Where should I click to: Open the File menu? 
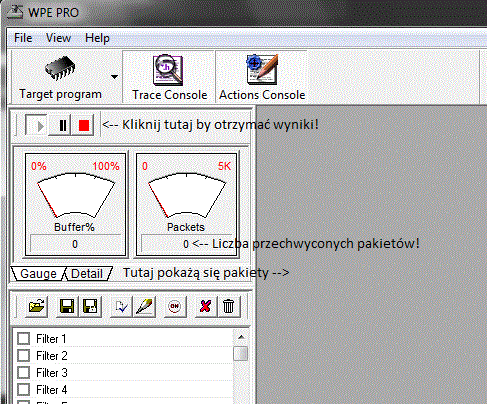[23, 38]
